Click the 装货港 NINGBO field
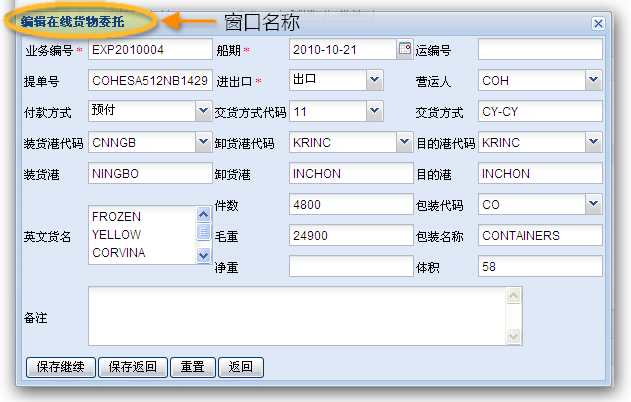The height and width of the screenshot is (402, 631). click(x=150, y=173)
